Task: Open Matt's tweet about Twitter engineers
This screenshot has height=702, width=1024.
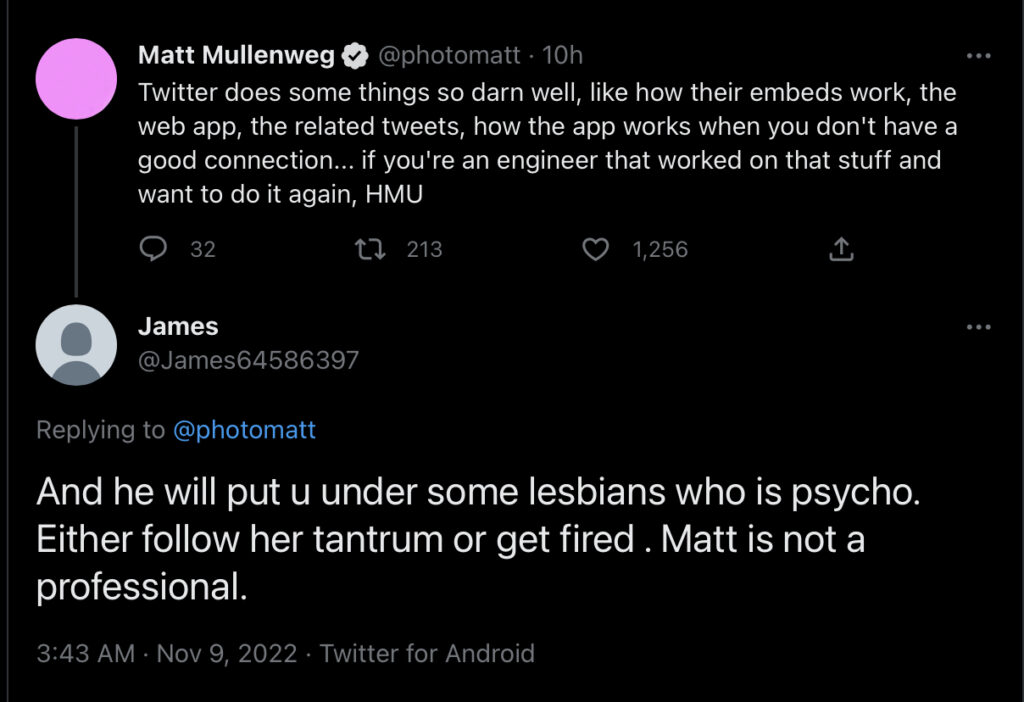Action: (540, 143)
